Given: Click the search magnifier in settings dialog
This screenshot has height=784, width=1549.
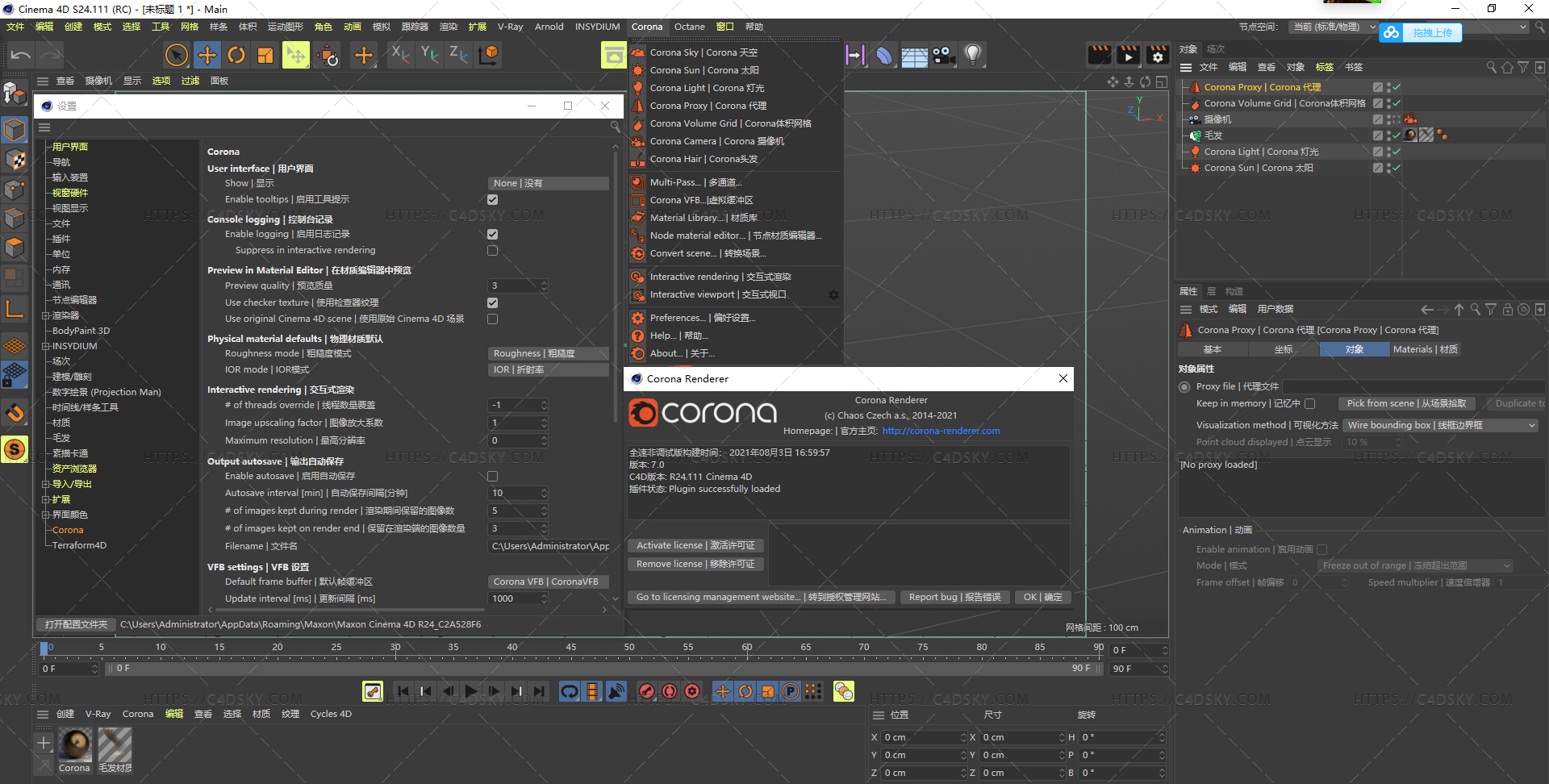Looking at the screenshot, I should tap(615, 127).
